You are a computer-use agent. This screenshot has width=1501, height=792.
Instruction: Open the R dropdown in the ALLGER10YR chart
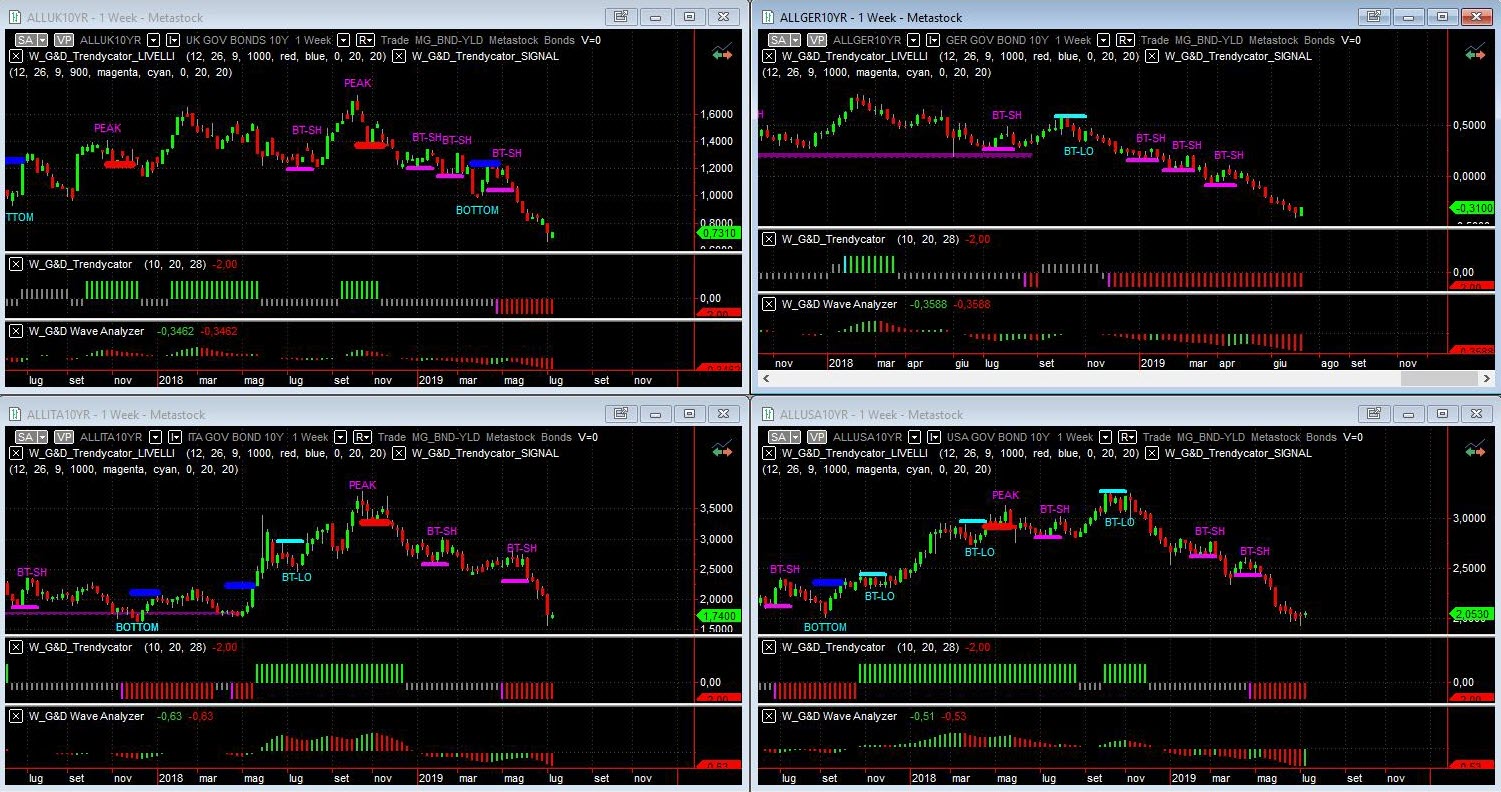[1125, 40]
